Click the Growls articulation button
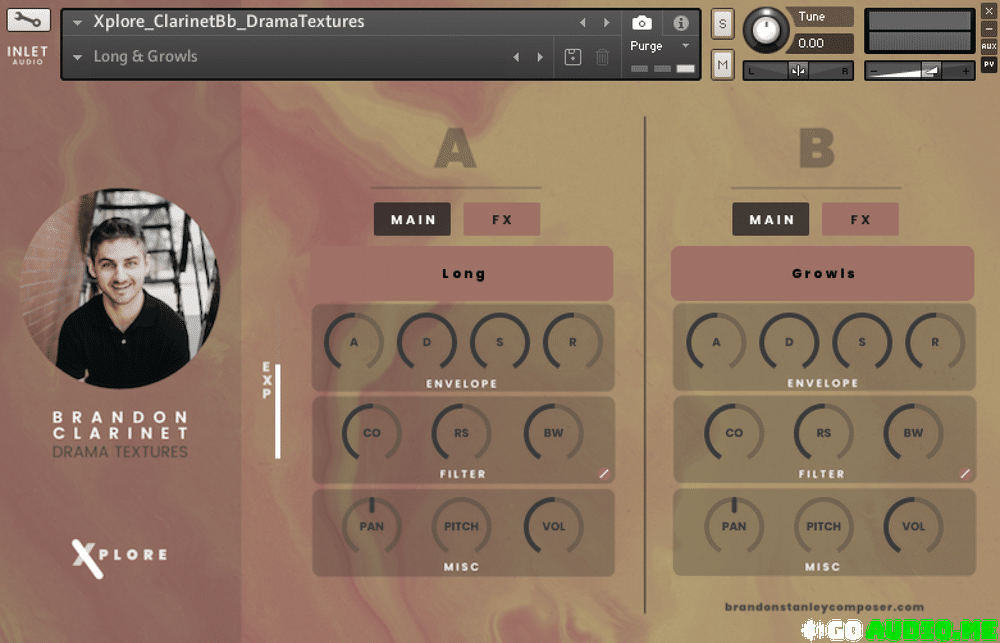This screenshot has height=643, width=1000. pos(822,273)
